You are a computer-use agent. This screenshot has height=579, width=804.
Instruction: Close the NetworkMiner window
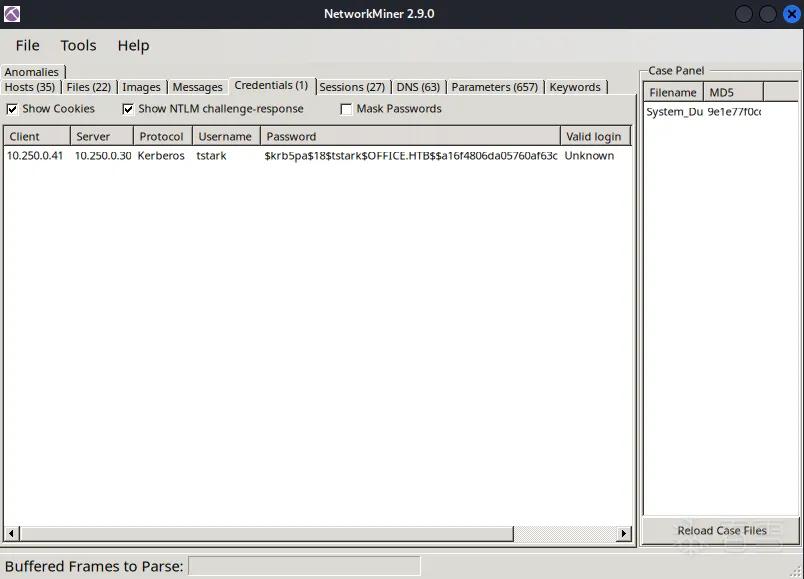[792, 14]
